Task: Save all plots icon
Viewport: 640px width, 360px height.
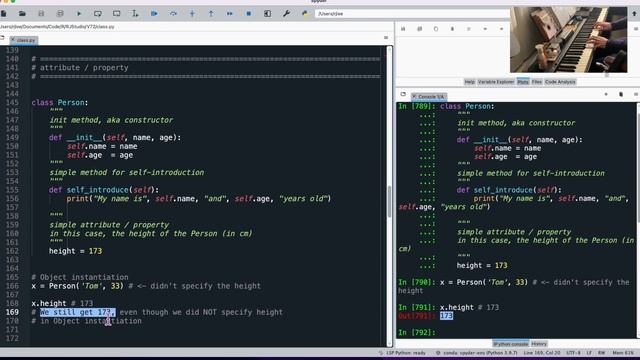Action: pos(419,29)
